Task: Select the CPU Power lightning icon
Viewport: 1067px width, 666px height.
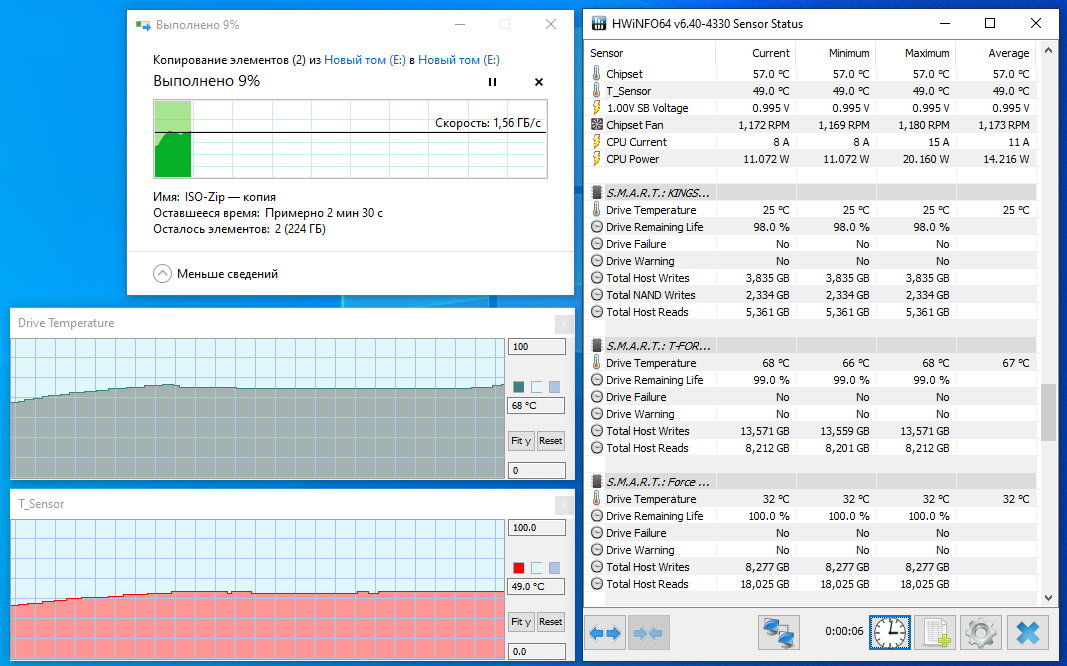Action: (x=597, y=159)
